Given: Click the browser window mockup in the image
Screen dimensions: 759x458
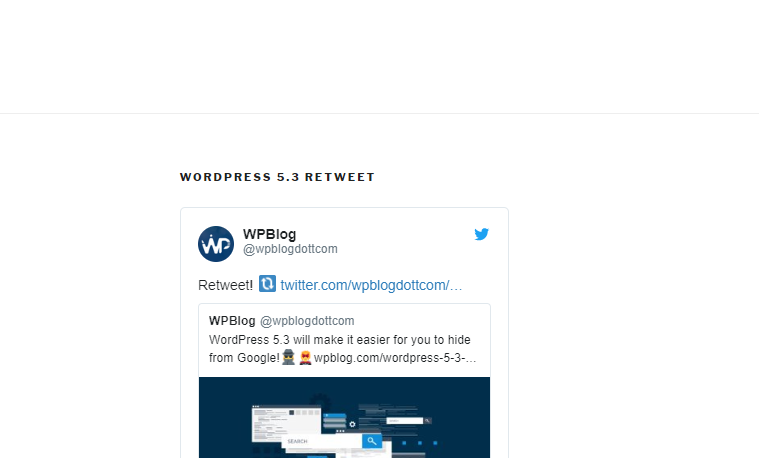Looking at the screenshot, I should pos(286,423).
